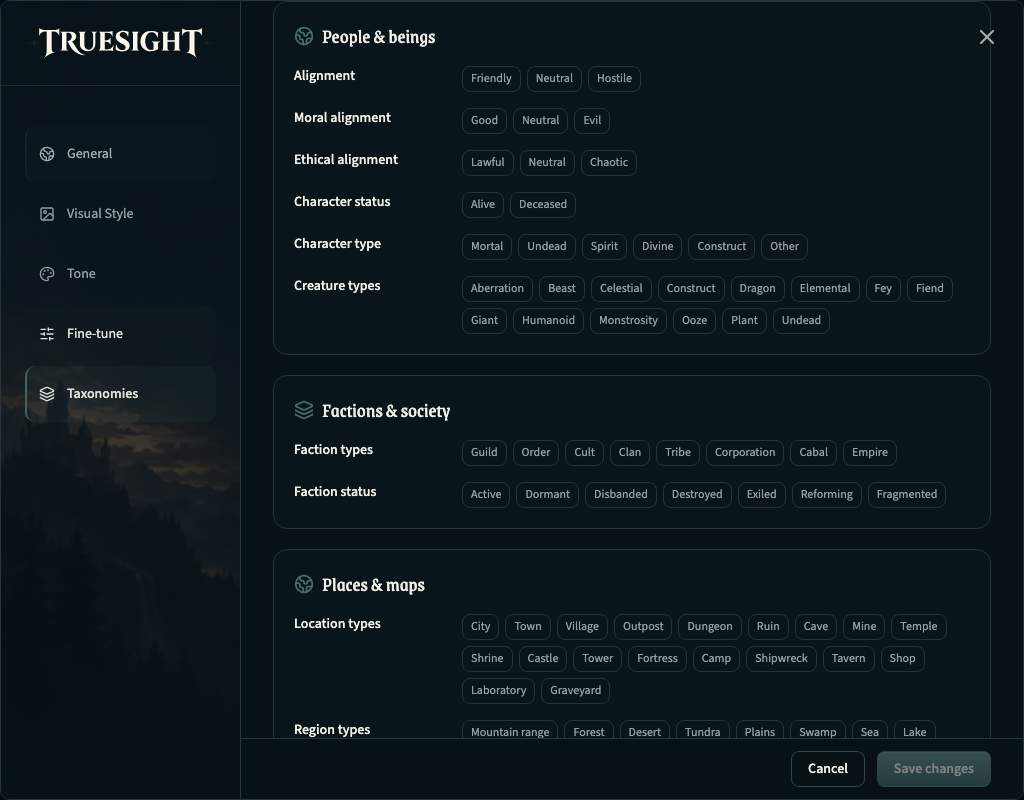Select the Taxonomies tab

pos(121,394)
